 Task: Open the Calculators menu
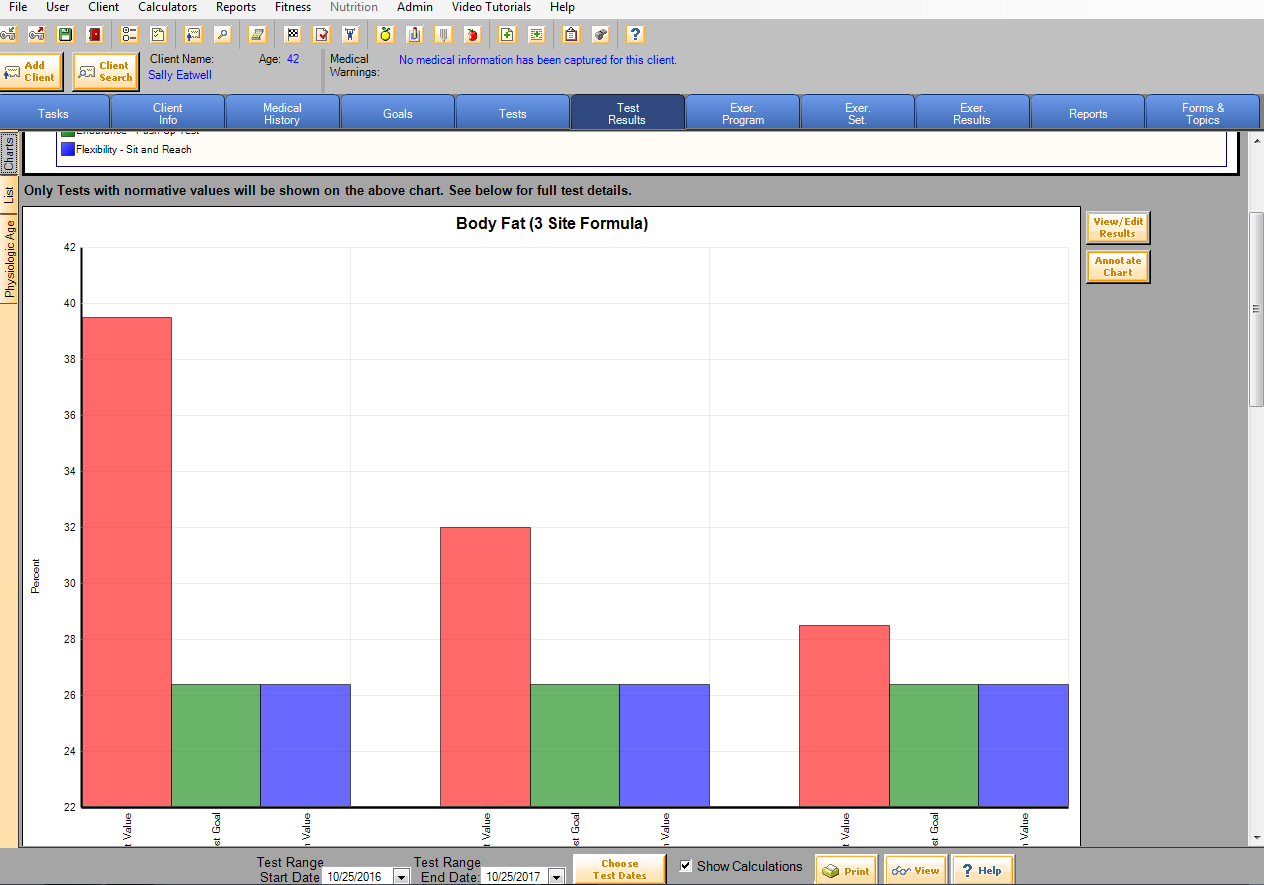click(167, 7)
